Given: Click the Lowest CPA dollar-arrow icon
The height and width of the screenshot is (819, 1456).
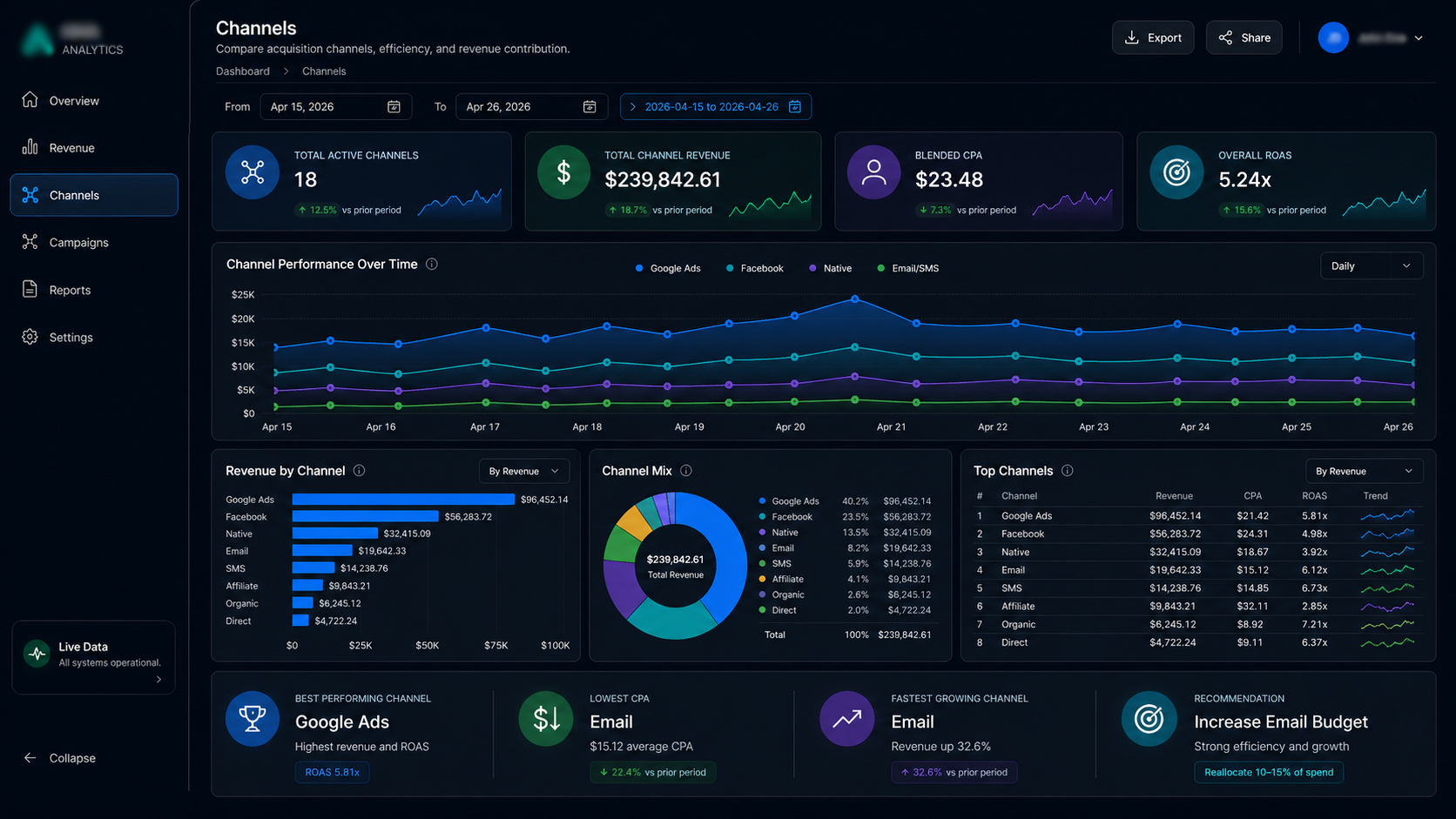Looking at the screenshot, I should [x=546, y=719].
